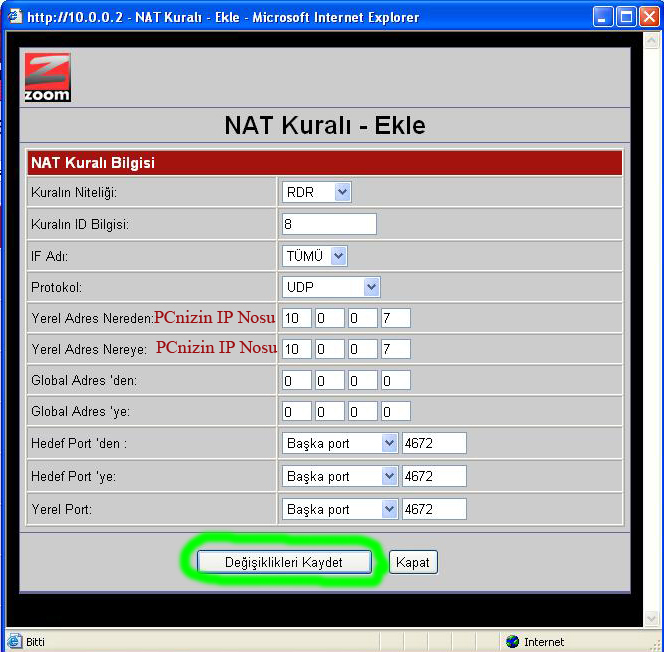Click third octet of Yerel Adres Nereye
The width and height of the screenshot is (664, 652).
tap(362, 349)
